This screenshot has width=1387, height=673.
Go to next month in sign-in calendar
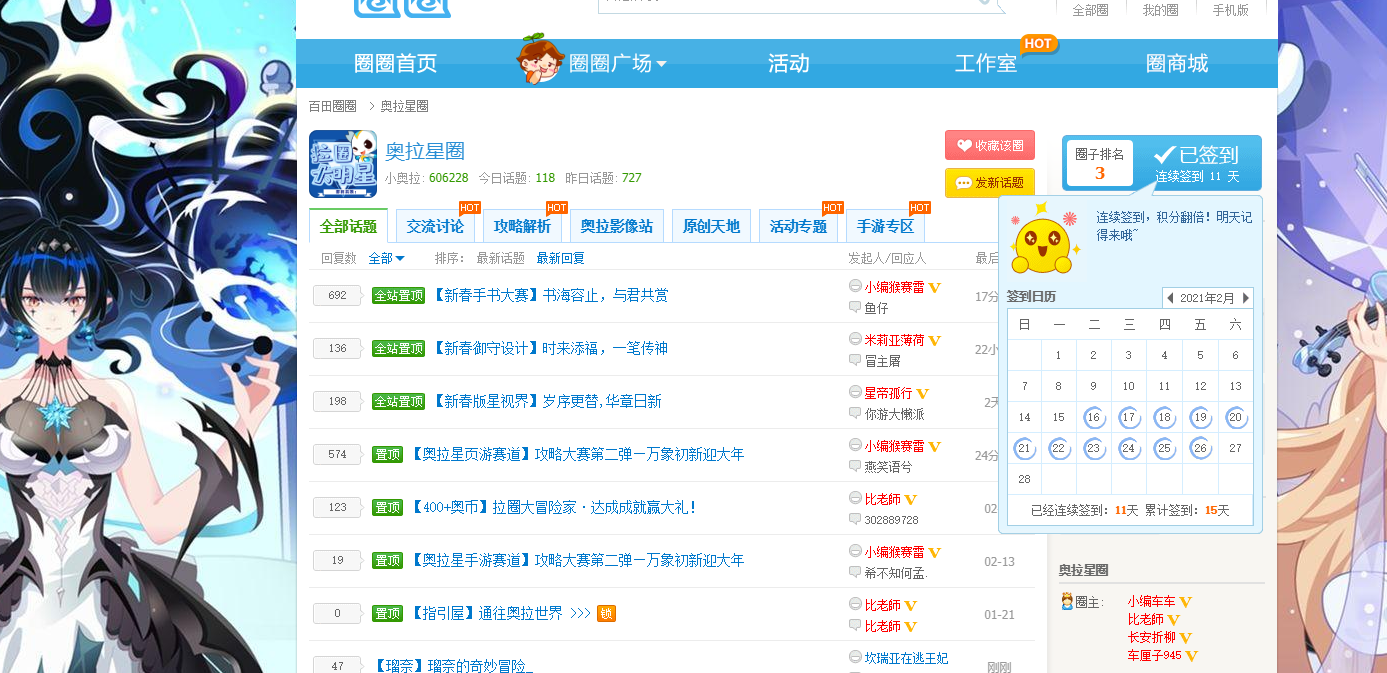[x=1246, y=298]
